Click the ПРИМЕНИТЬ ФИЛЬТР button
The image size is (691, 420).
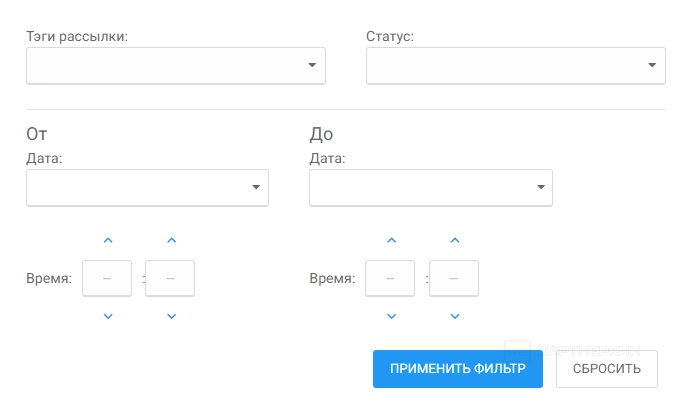coord(458,368)
